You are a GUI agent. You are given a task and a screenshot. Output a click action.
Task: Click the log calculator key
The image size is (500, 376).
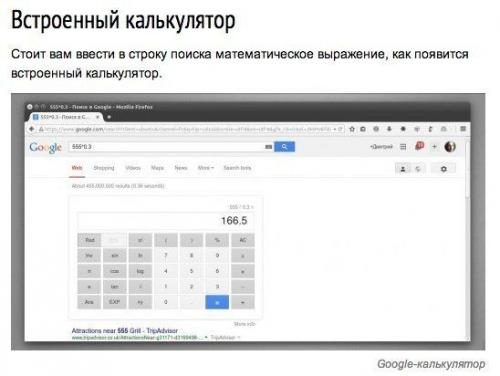point(140,271)
